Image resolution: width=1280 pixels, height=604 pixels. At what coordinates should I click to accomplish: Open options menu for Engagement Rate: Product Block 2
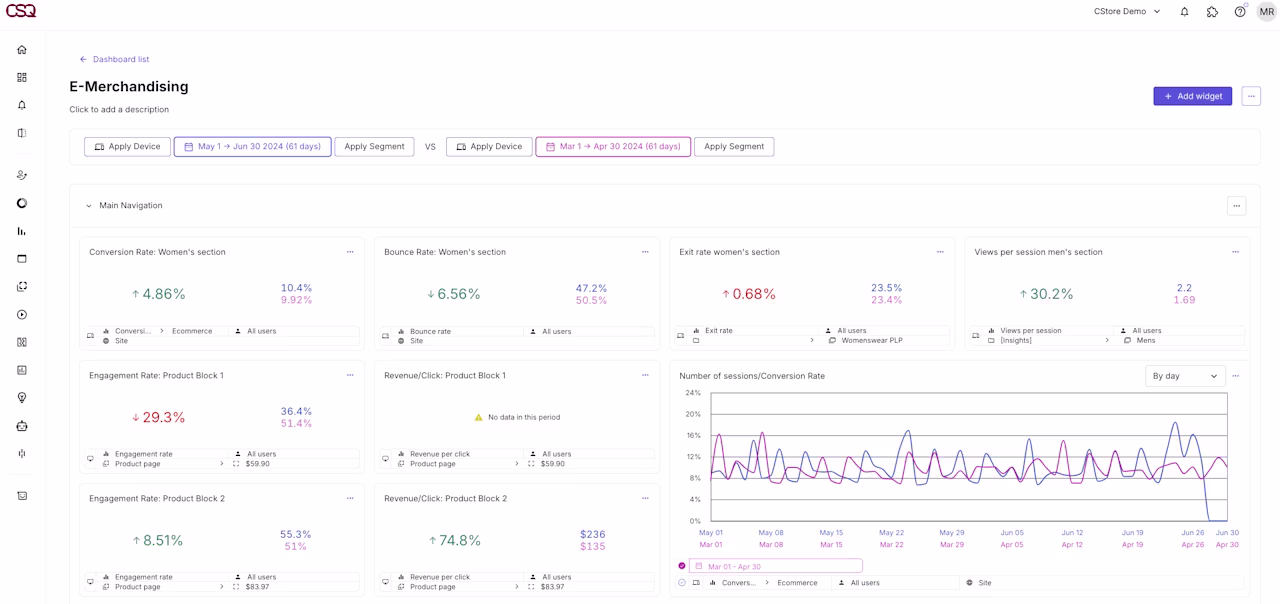(x=350, y=498)
